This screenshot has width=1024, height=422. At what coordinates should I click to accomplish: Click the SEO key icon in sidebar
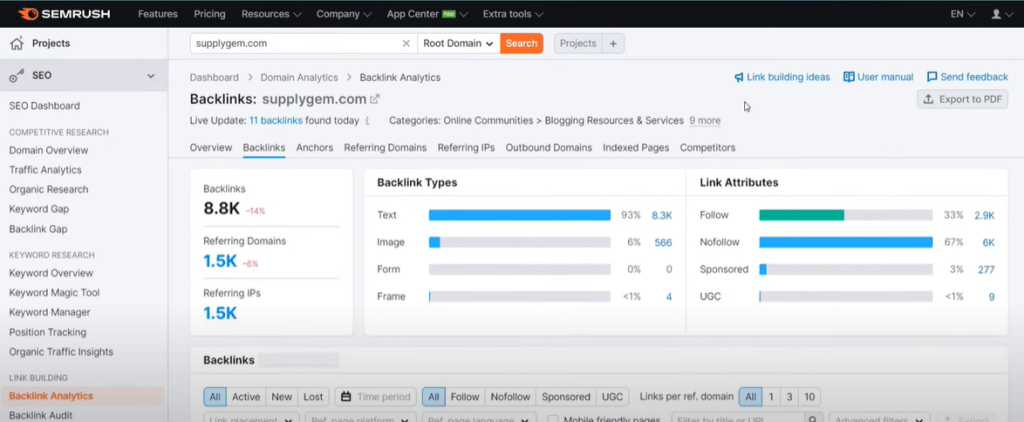point(16,76)
